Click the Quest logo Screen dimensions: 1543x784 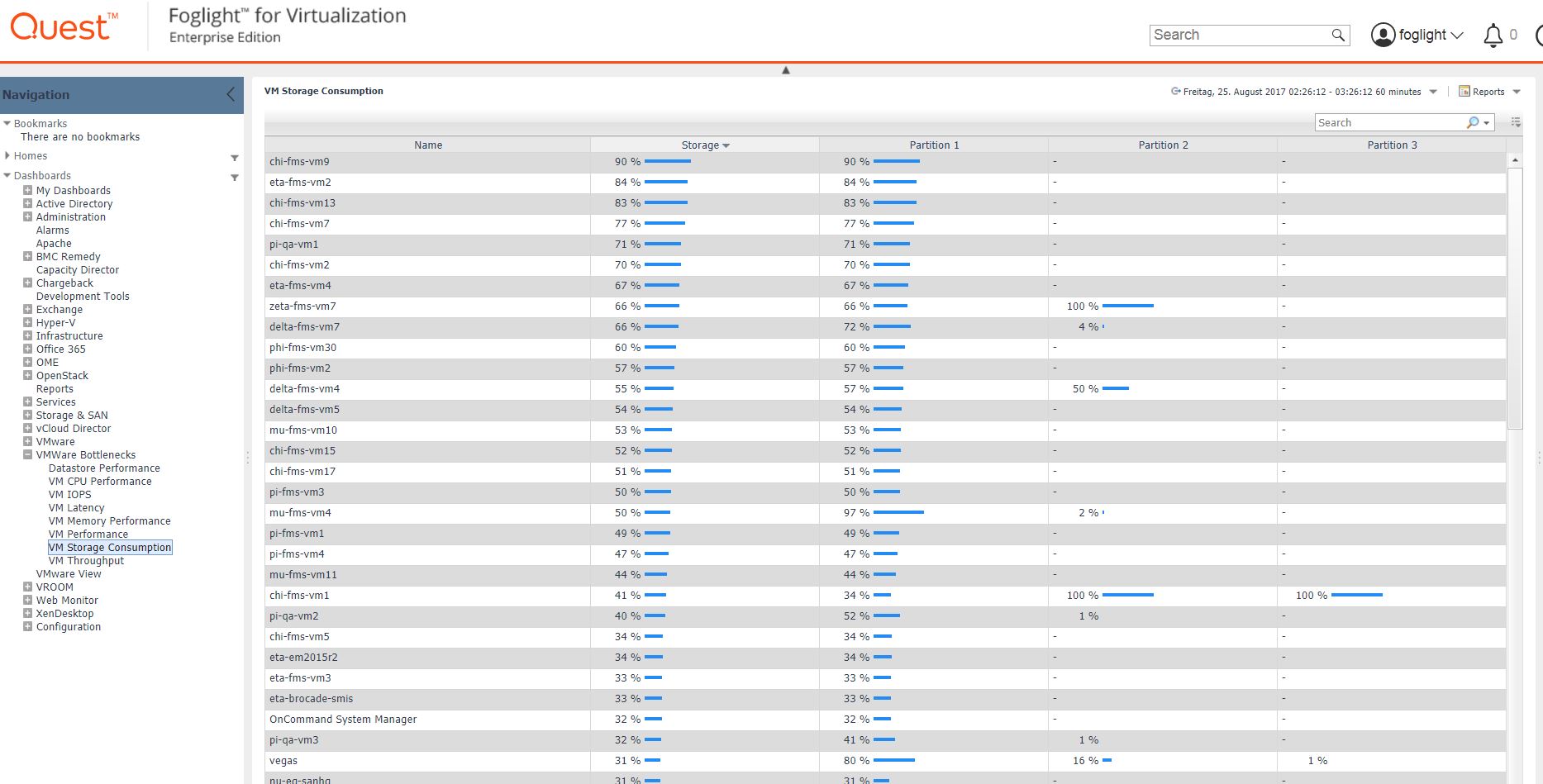(64, 27)
